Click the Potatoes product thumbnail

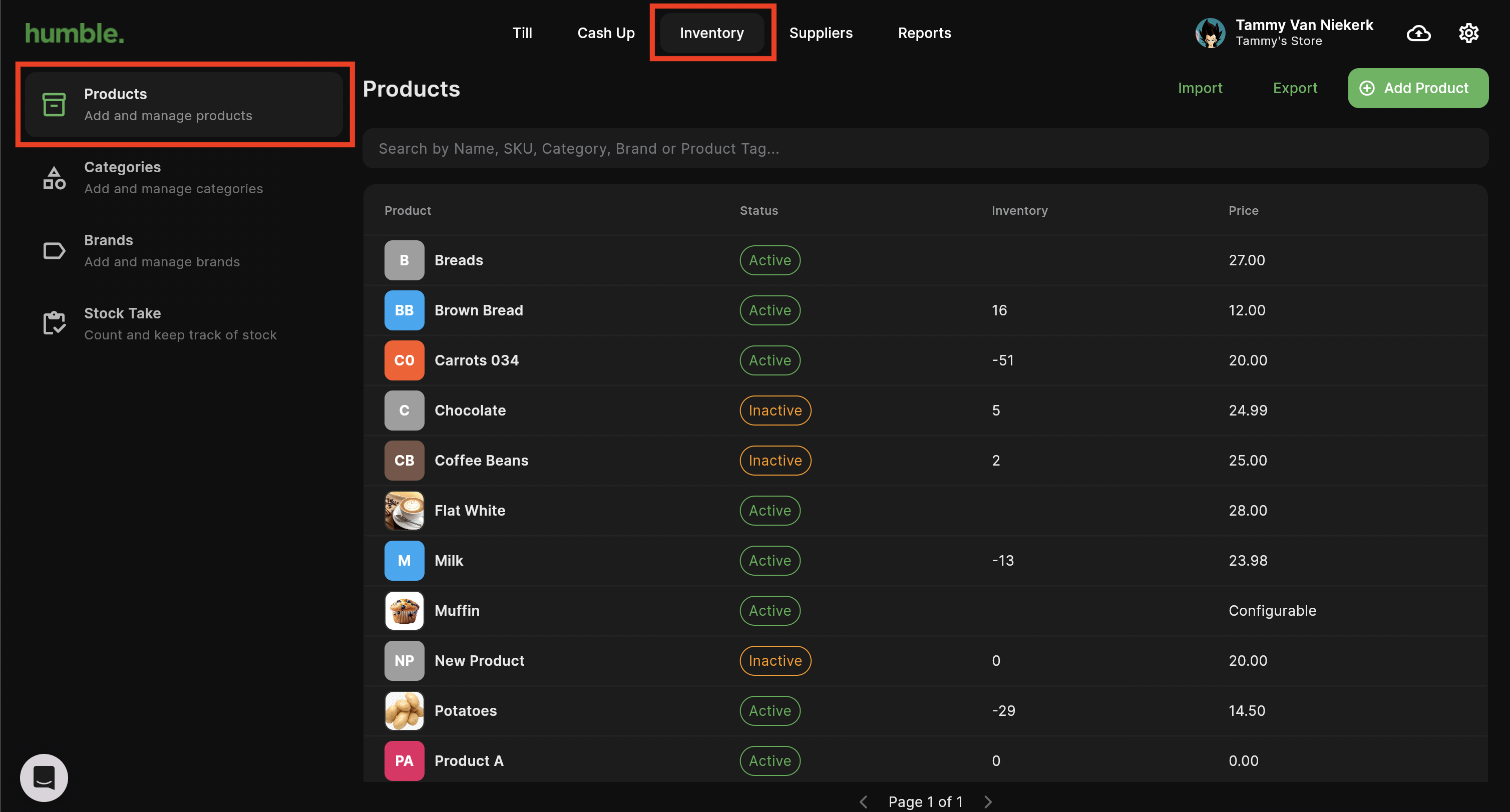404,710
